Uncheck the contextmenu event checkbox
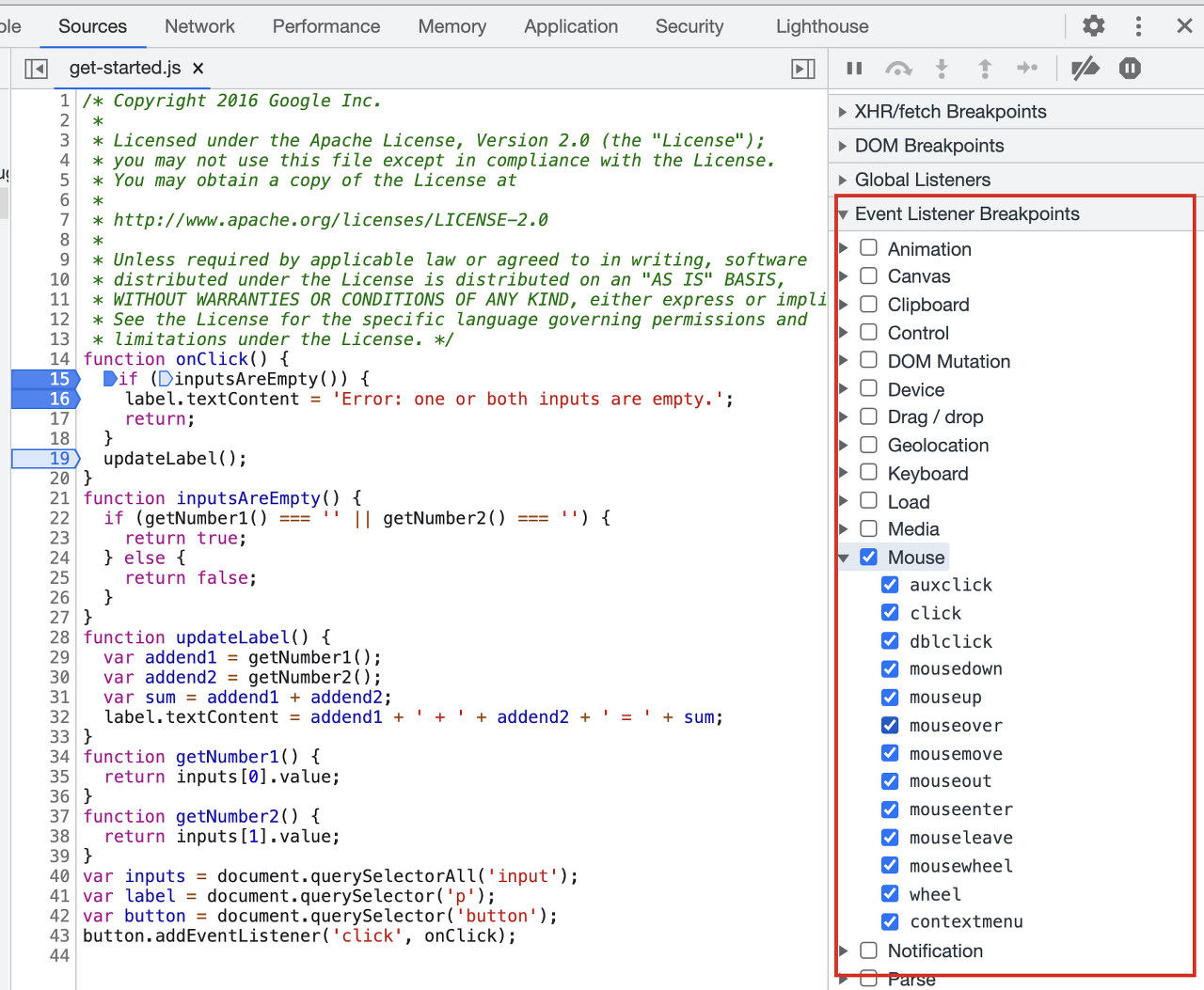 coord(890,921)
